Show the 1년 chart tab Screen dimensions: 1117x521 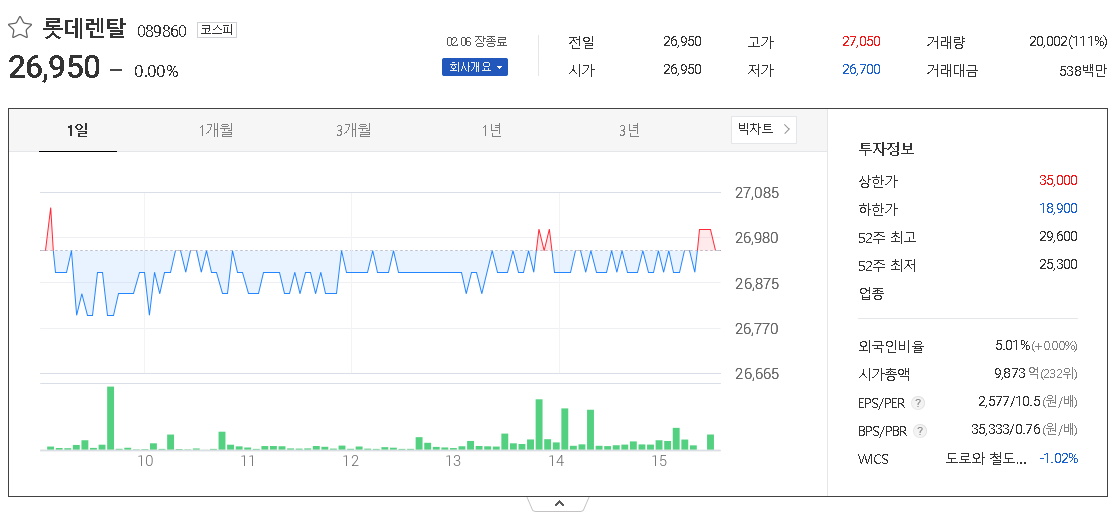(492, 130)
